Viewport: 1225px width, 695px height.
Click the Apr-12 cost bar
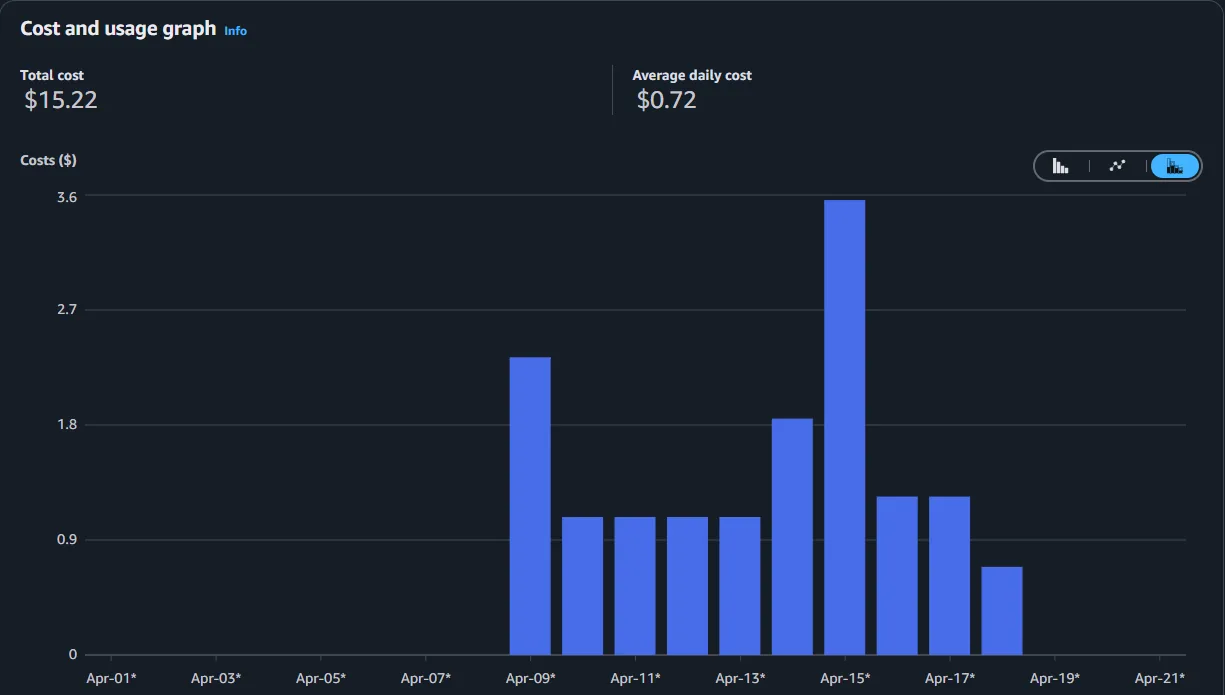[x=688, y=586]
